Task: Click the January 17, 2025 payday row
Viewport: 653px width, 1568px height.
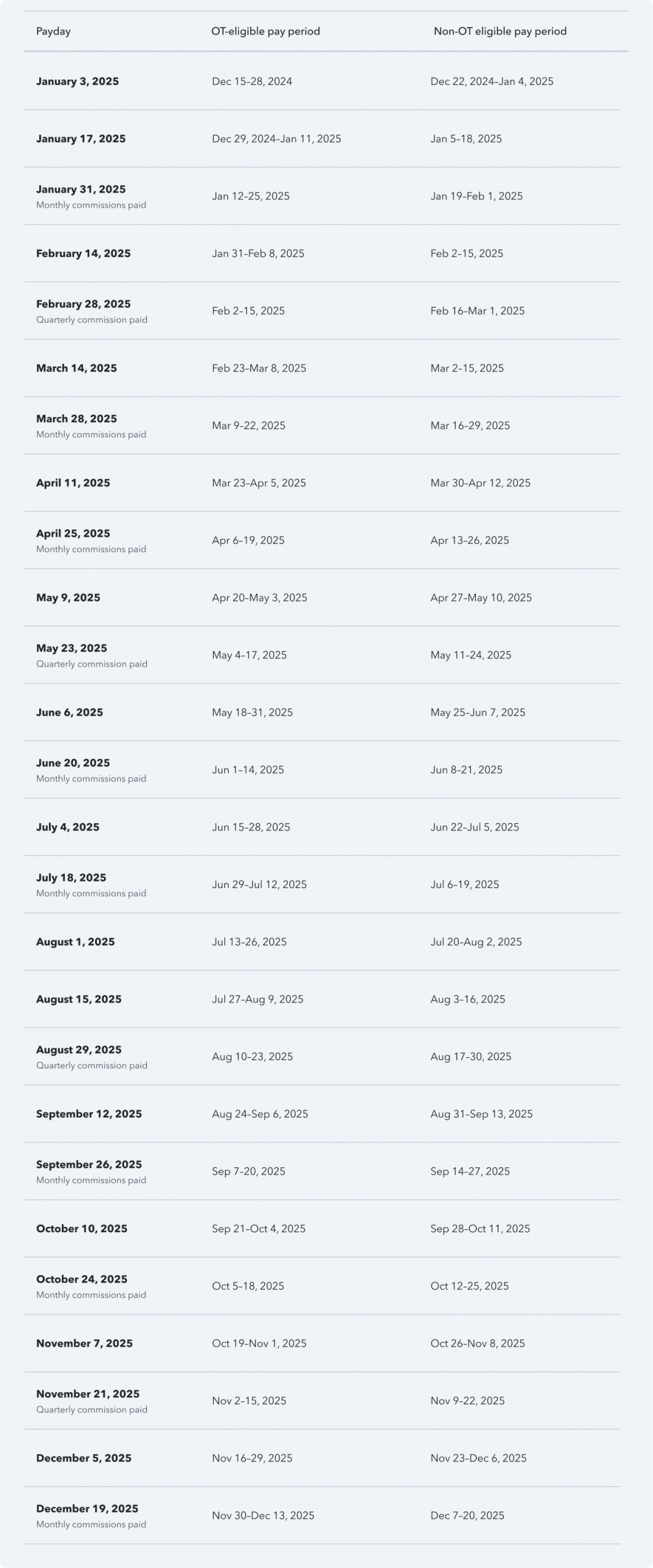Action: tap(81, 139)
